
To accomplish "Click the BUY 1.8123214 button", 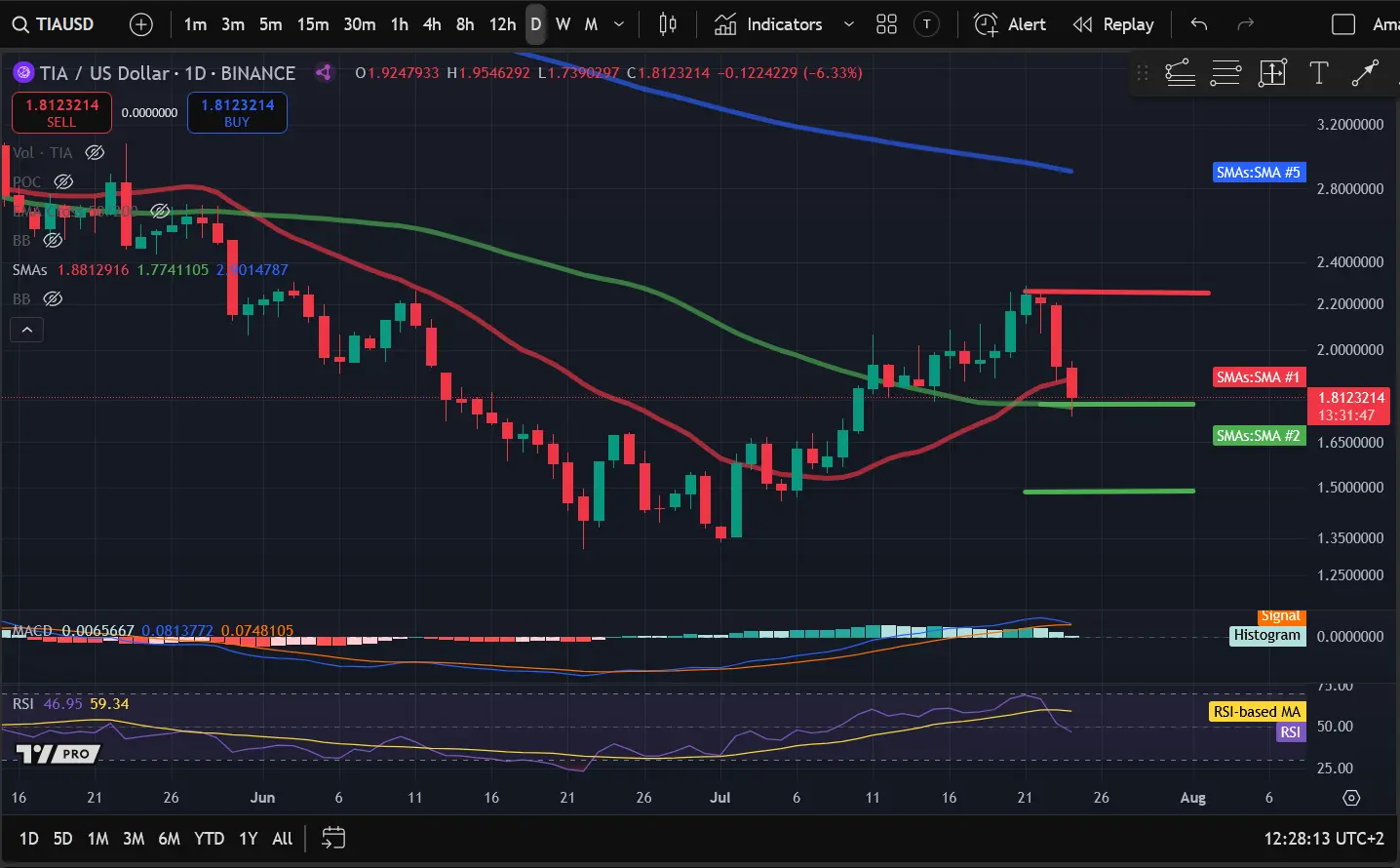I will tap(237, 112).
